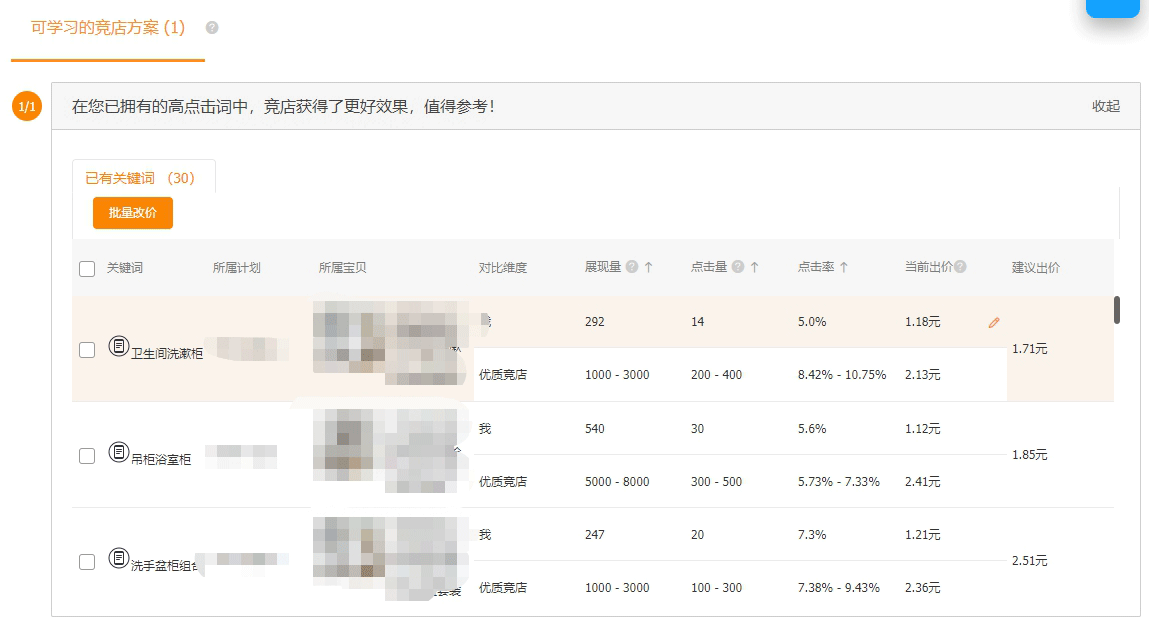Screen dimensions: 1149x631
Task: Check the box for 吊柜浴室柜 keyword
Action: pyautogui.click(x=87, y=456)
